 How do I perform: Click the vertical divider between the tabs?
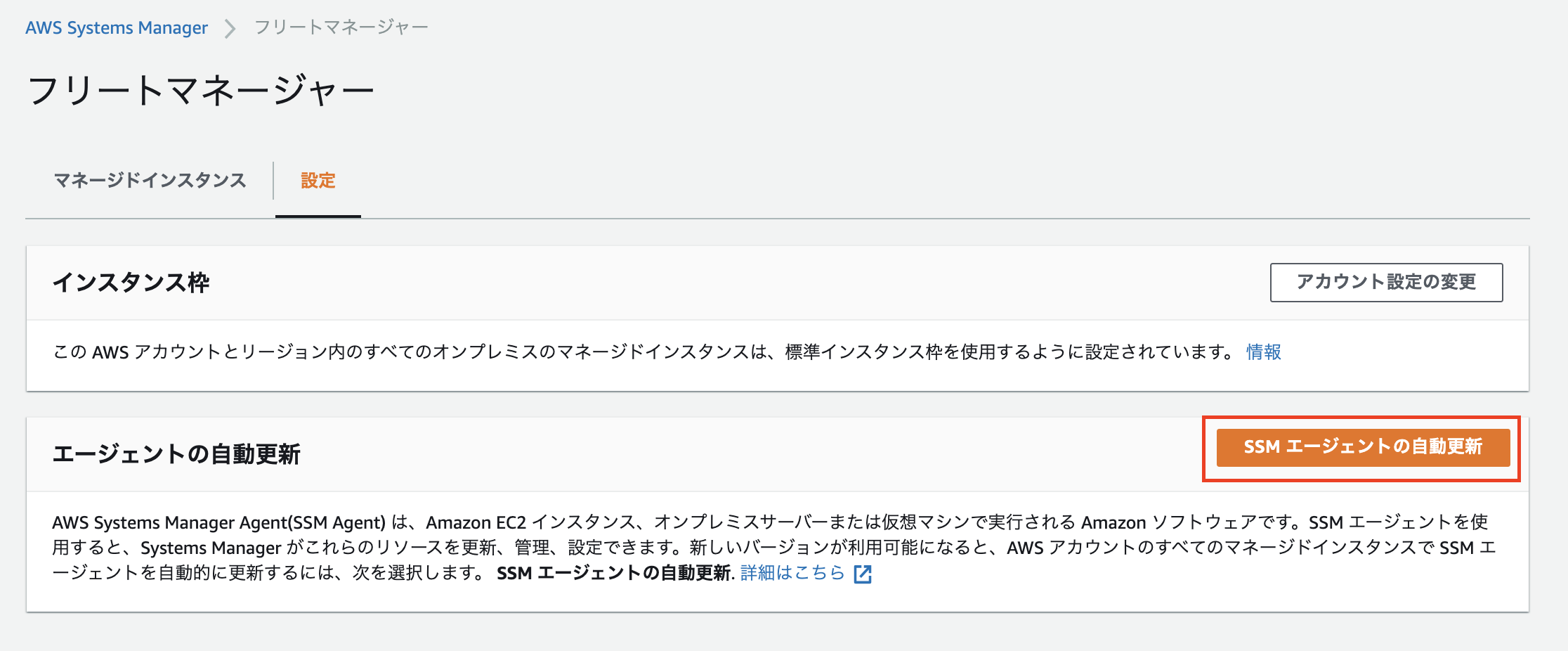click(x=273, y=181)
